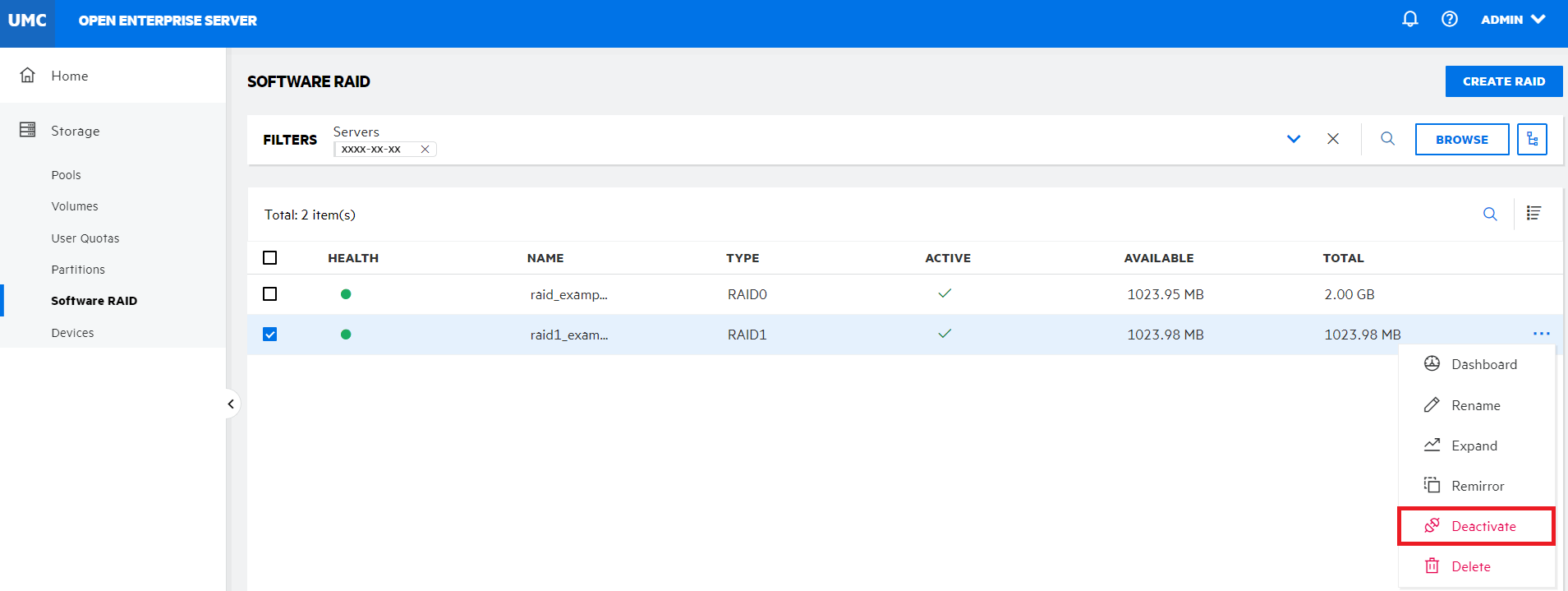
Task: Click the search icon in the filters bar
Action: coord(1387,139)
